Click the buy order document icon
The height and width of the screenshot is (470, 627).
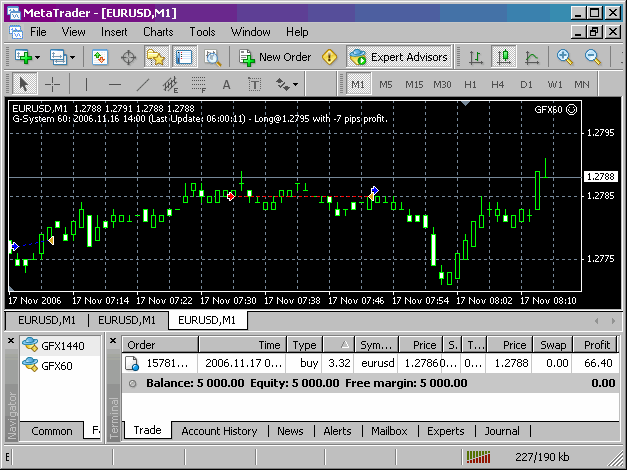(x=132, y=363)
